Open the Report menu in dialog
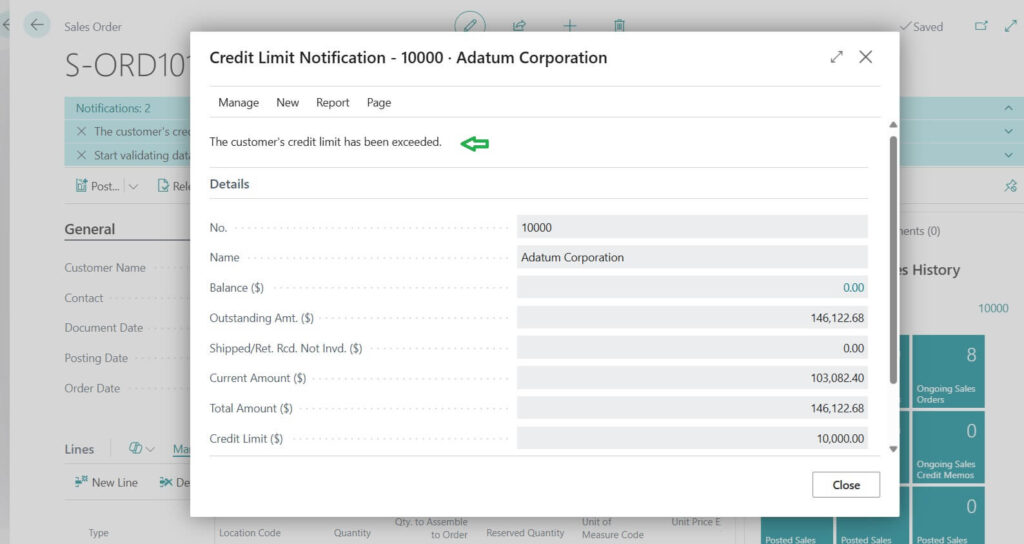Viewport: 1024px width, 544px height. 332,103
